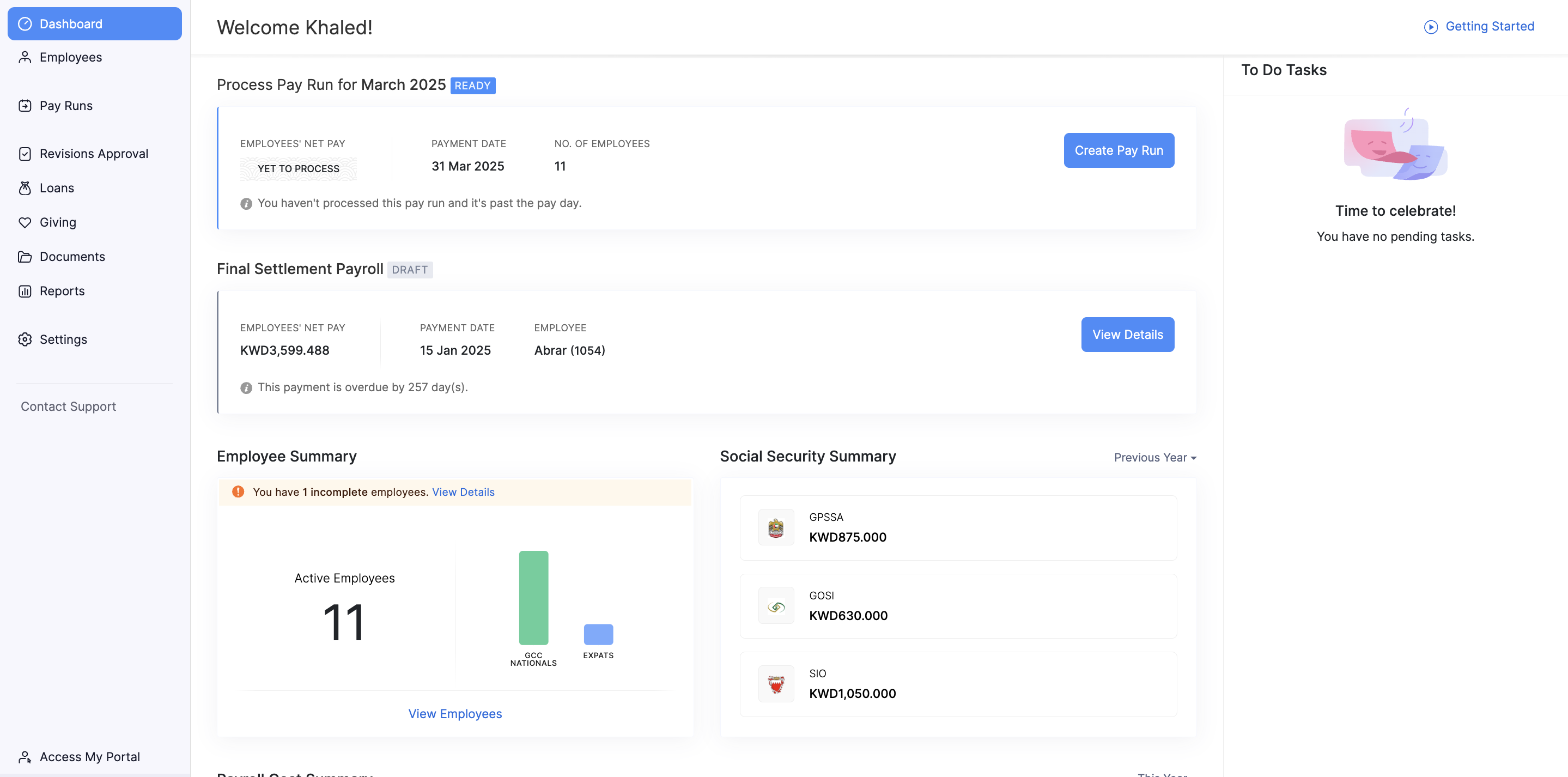Image resolution: width=1568 pixels, height=777 pixels.
Task: Click the Reports chart icon
Action: pyautogui.click(x=25, y=291)
